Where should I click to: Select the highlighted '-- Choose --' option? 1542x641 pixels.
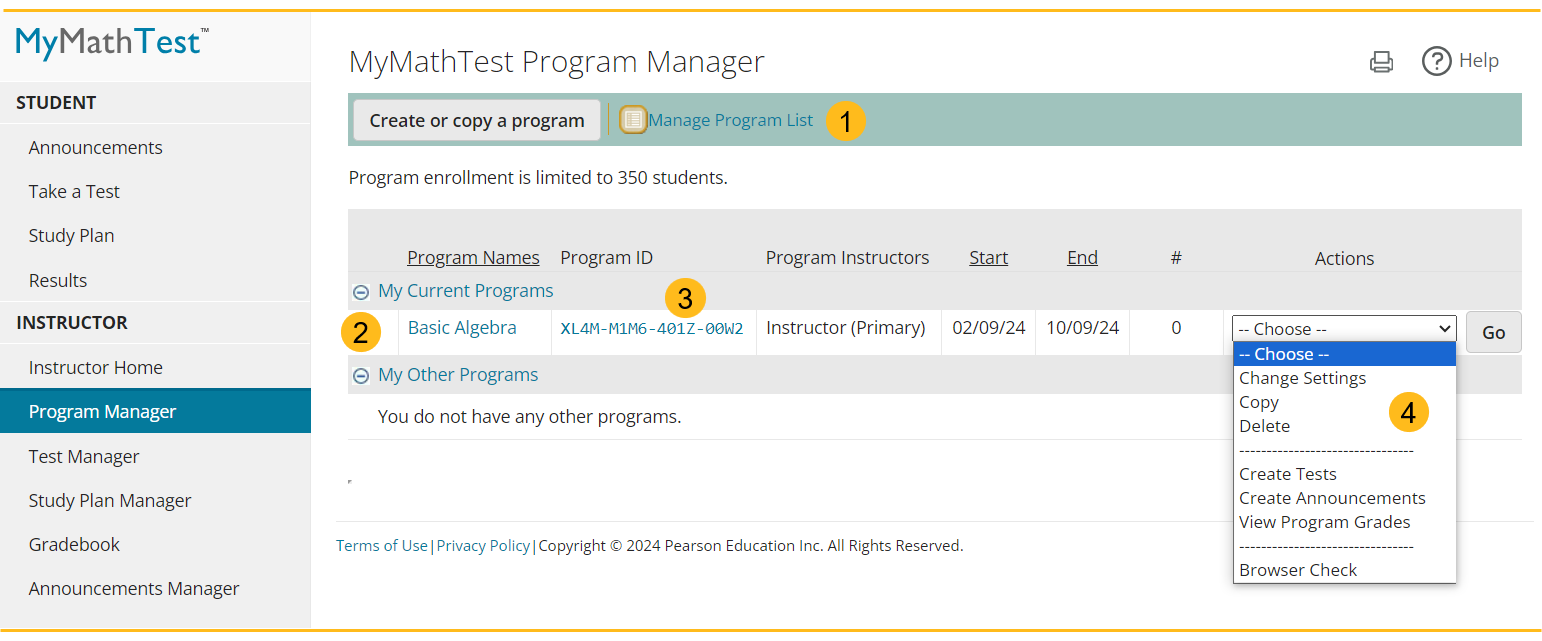tap(1344, 354)
